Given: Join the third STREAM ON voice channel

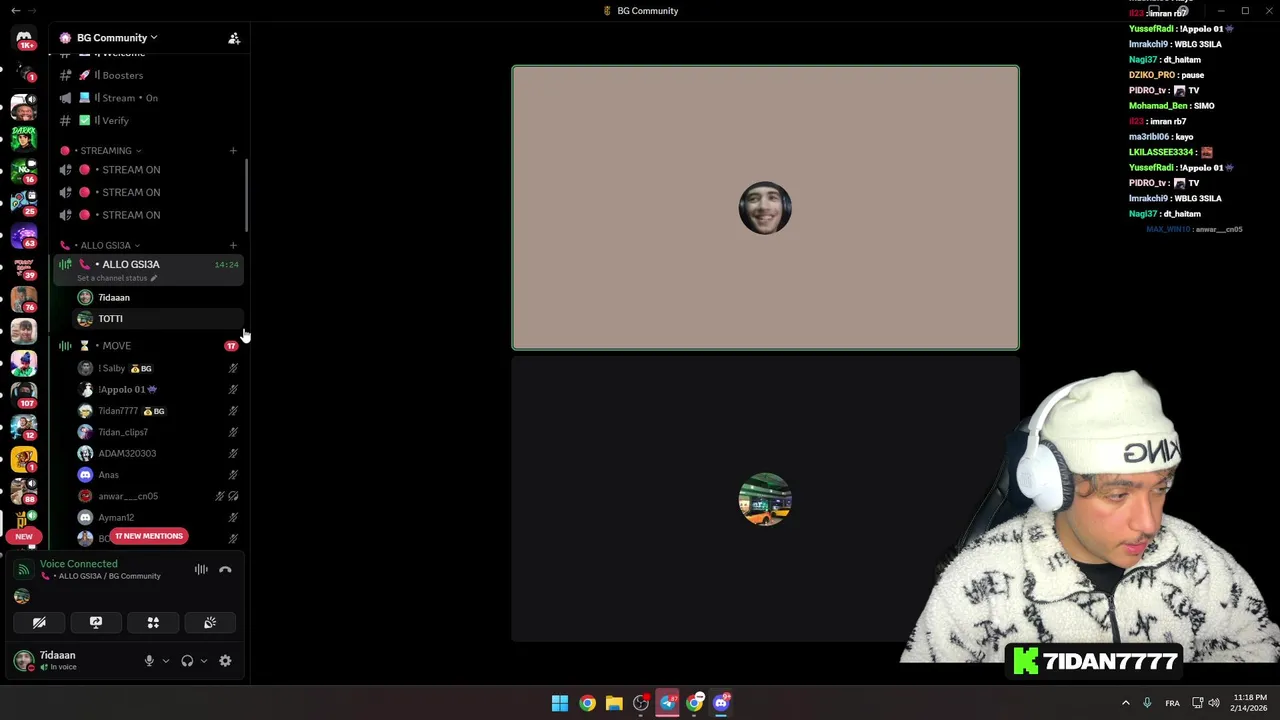Looking at the screenshot, I should [148, 215].
